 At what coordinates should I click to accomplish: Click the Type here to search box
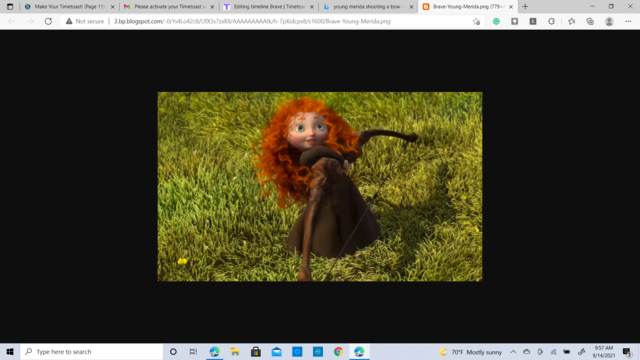[92, 351]
